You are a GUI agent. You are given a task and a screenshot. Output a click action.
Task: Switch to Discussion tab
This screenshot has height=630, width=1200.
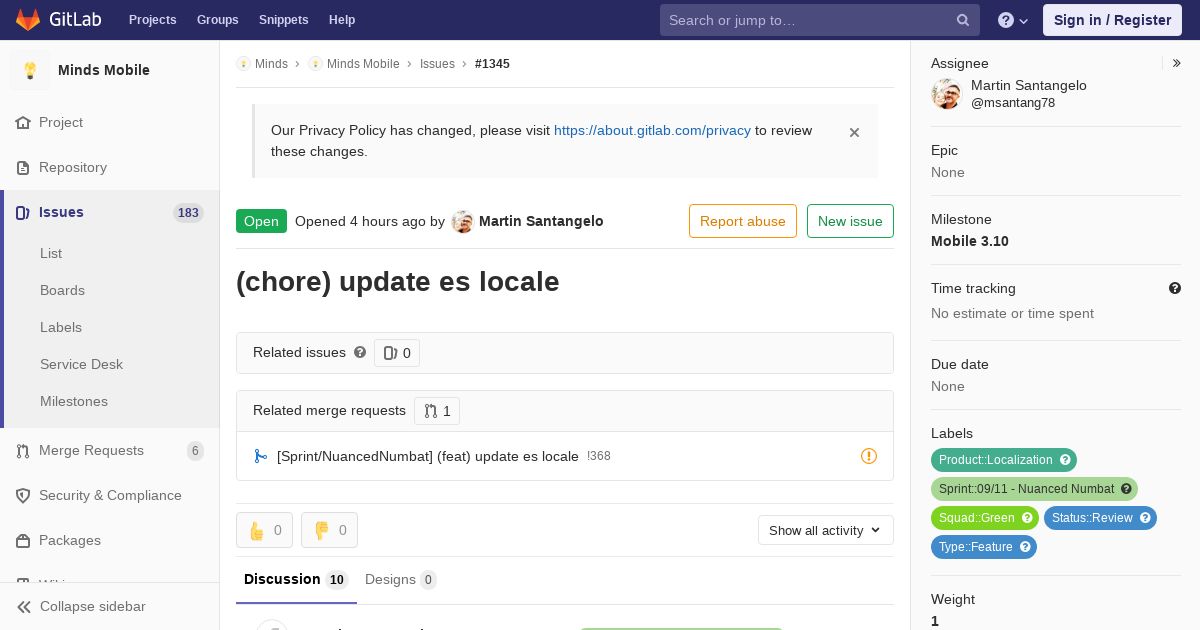296,580
